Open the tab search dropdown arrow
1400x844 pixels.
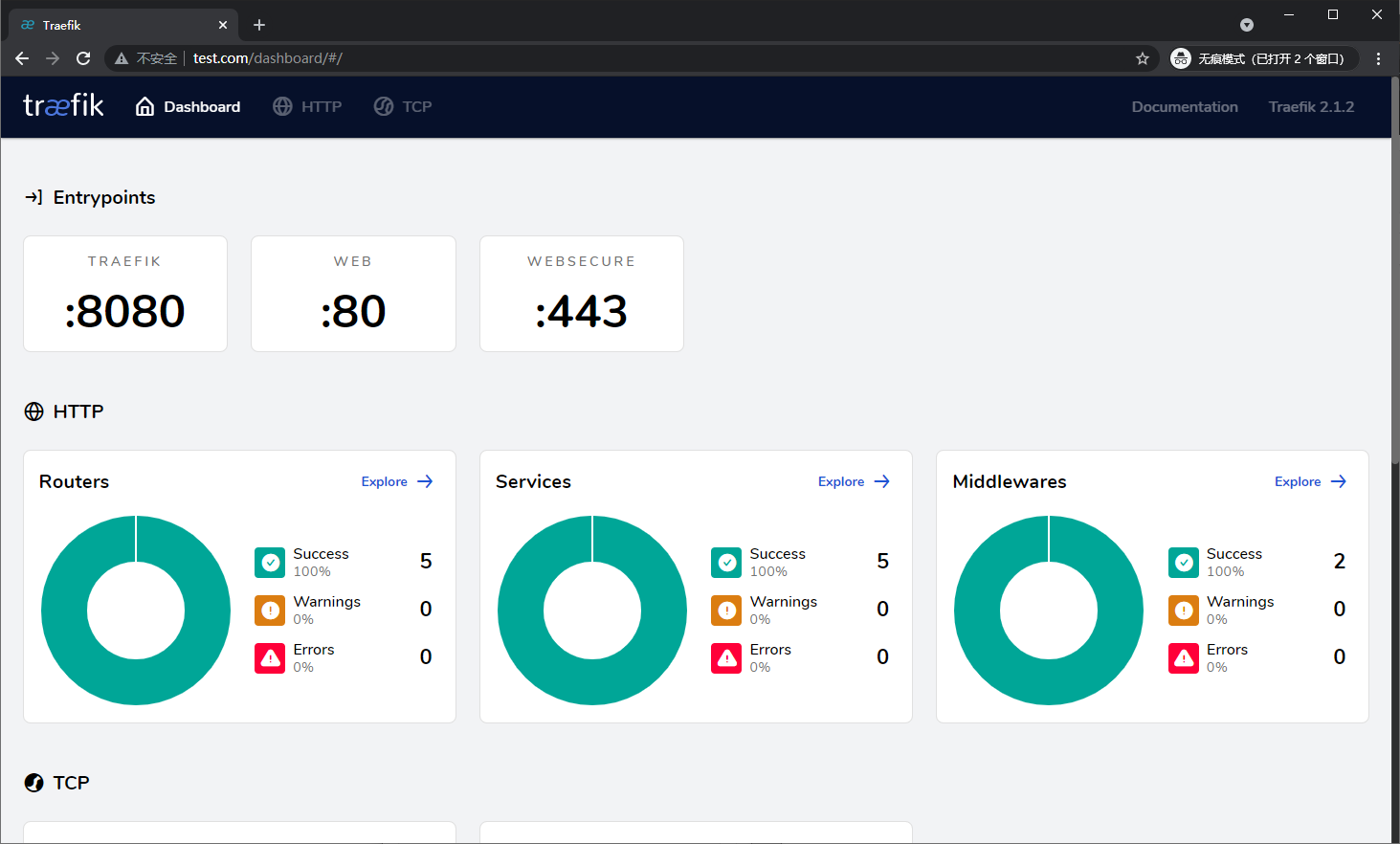(1247, 25)
